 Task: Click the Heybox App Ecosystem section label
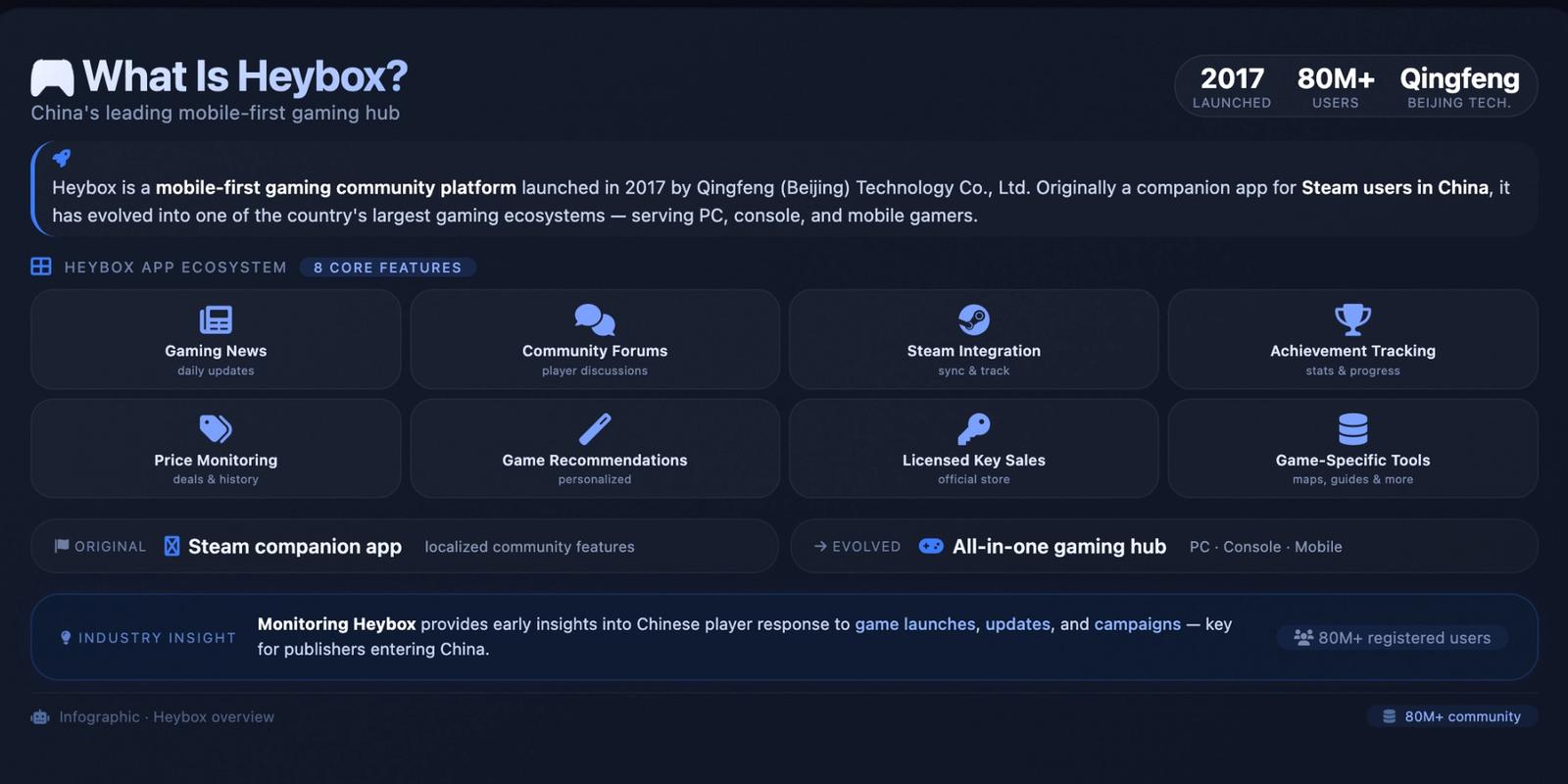(175, 268)
